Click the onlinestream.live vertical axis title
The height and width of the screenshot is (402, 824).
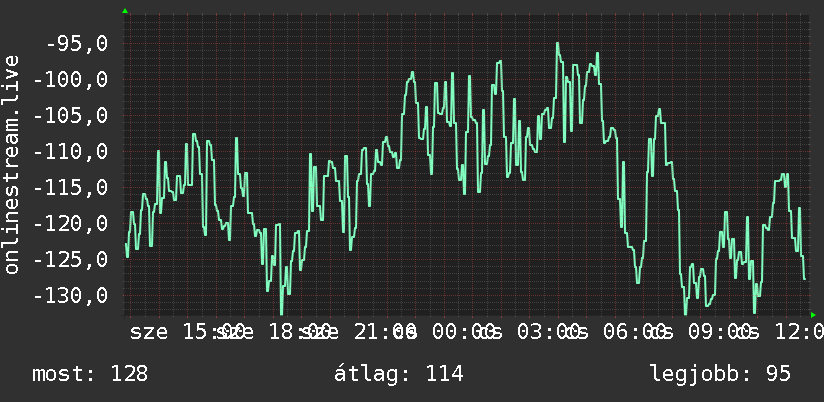point(12,164)
